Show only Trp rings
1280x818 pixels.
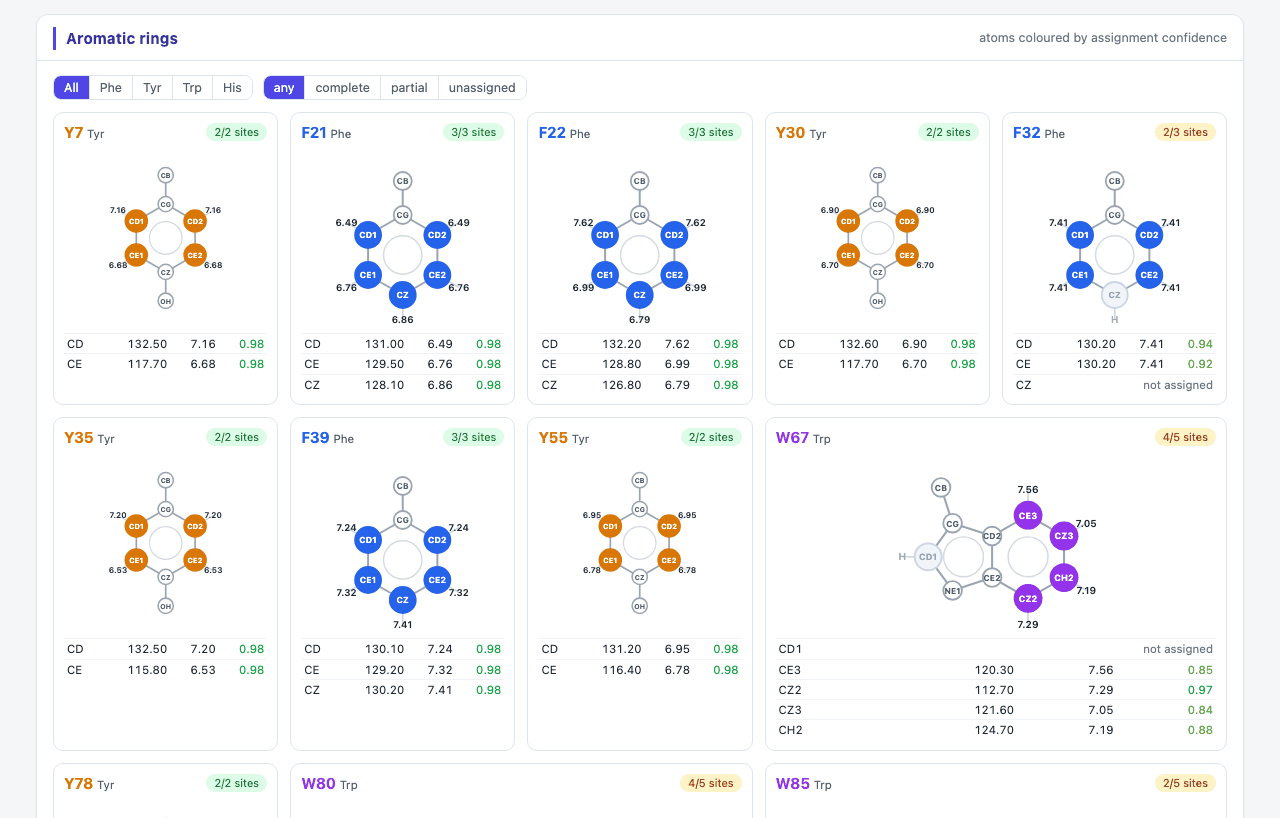click(x=192, y=88)
